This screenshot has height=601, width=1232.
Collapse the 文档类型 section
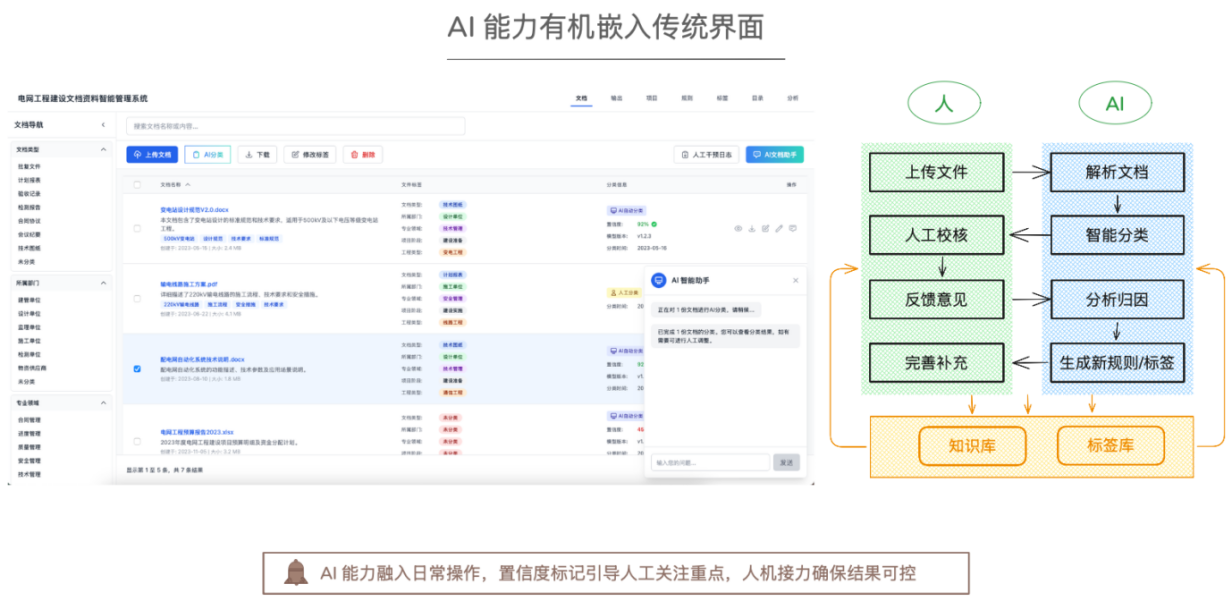104,149
